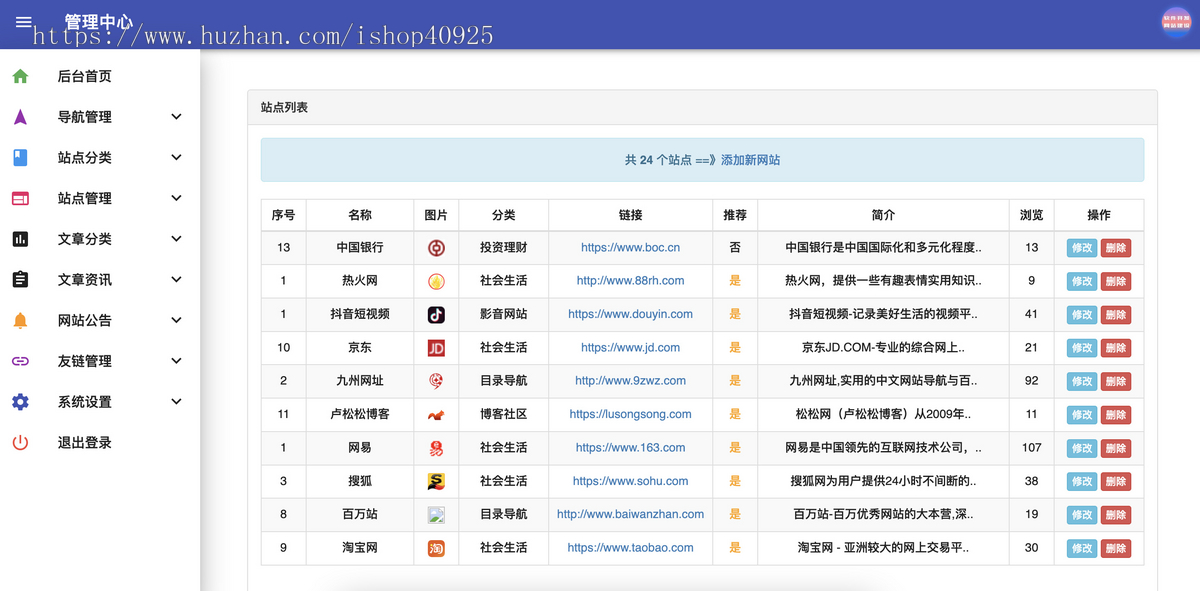Expand the 站点管理 chevron
This screenshot has width=1200, height=591.
pos(177,198)
